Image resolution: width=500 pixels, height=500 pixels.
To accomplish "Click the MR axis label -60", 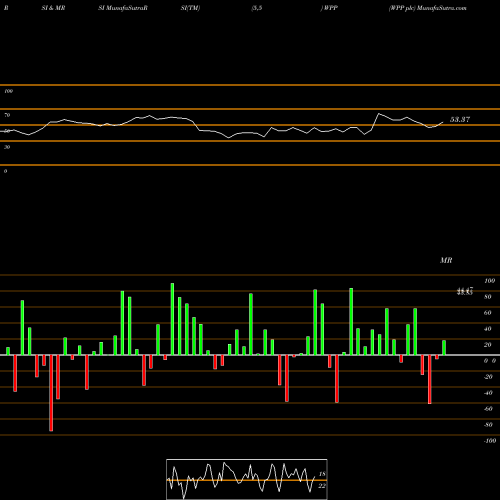I will coord(488,409).
